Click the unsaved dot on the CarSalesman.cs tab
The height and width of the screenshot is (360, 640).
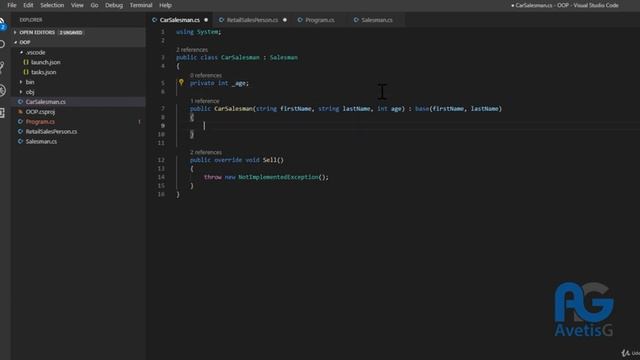(206, 20)
